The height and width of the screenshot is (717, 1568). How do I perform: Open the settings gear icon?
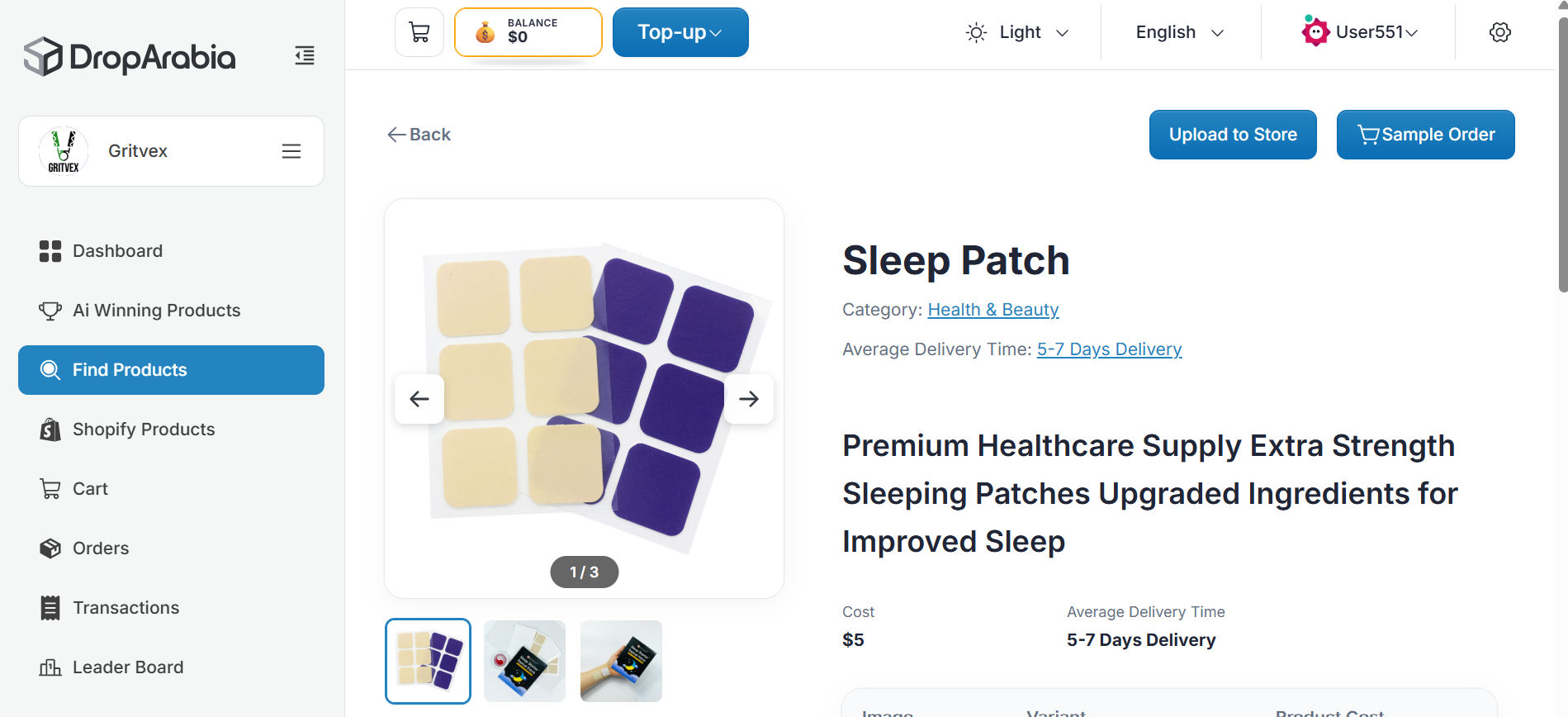pyautogui.click(x=1499, y=32)
